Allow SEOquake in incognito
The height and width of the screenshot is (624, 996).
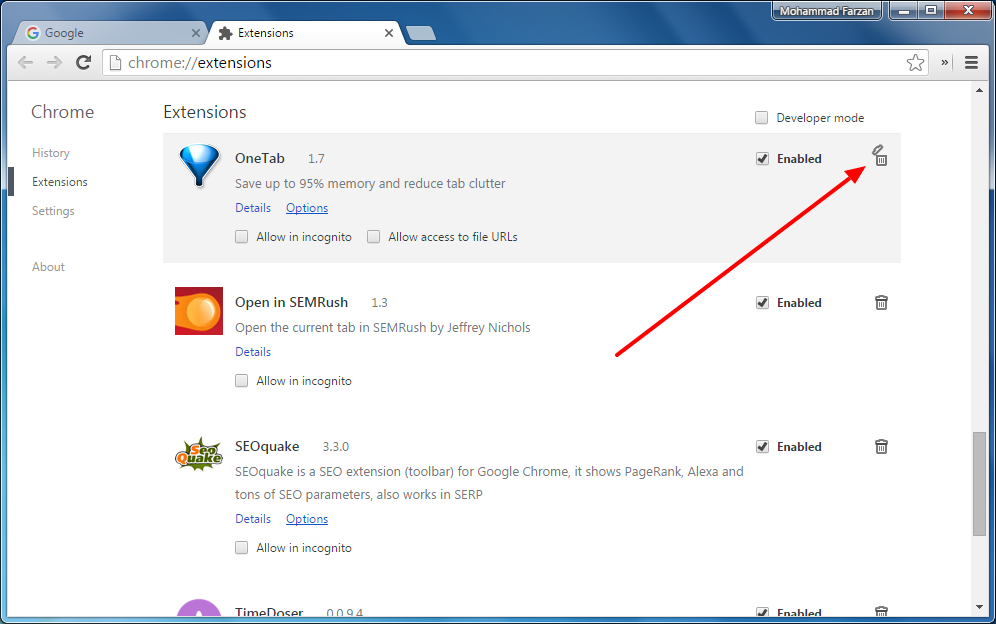click(x=241, y=548)
